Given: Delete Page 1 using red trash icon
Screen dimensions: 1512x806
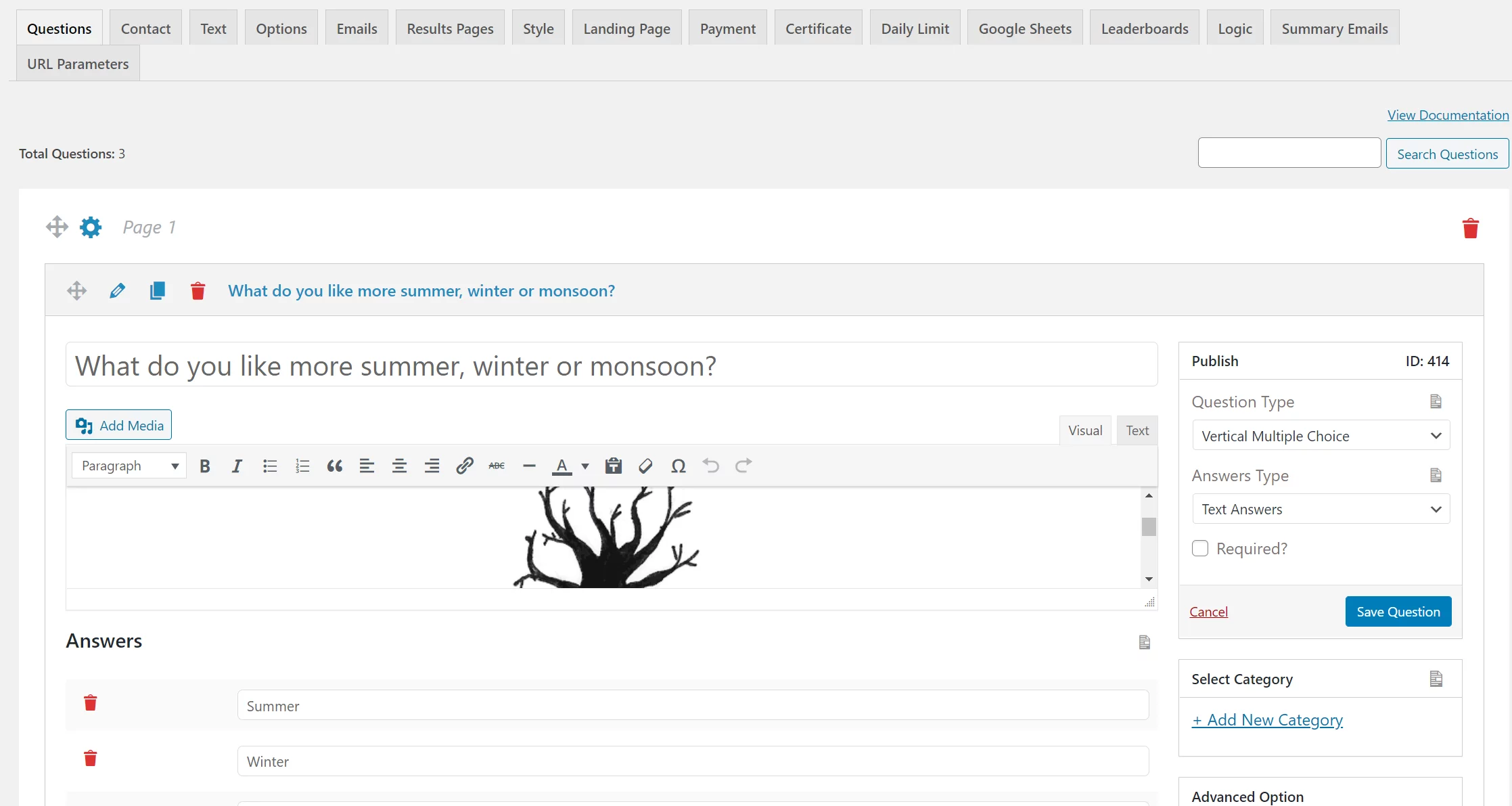Looking at the screenshot, I should (1470, 229).
